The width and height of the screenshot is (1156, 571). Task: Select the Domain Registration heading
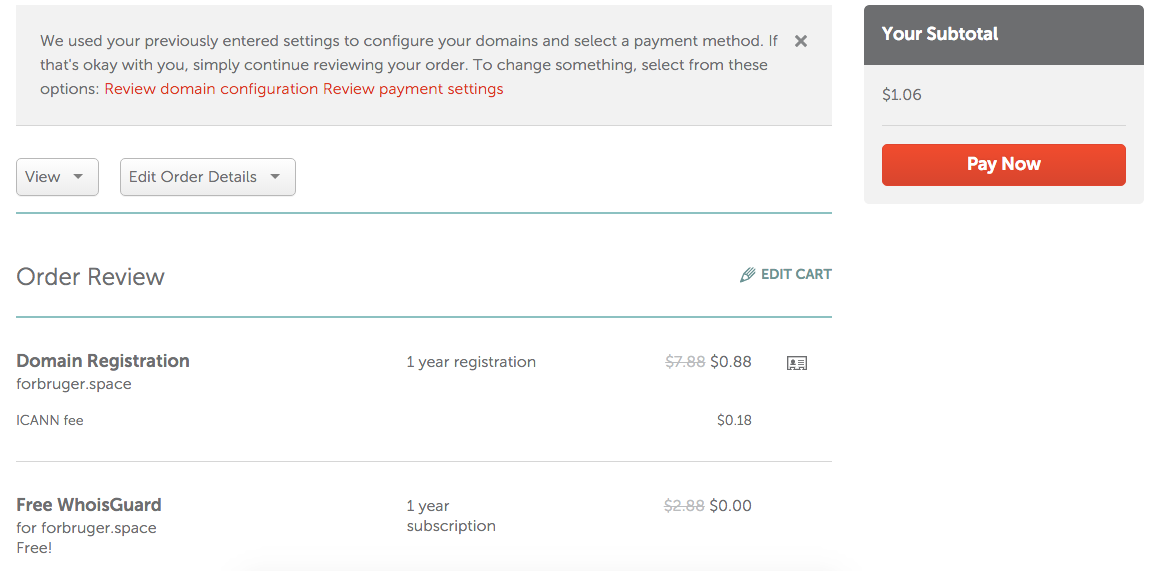pyautogui.click(x=102, y=361)
